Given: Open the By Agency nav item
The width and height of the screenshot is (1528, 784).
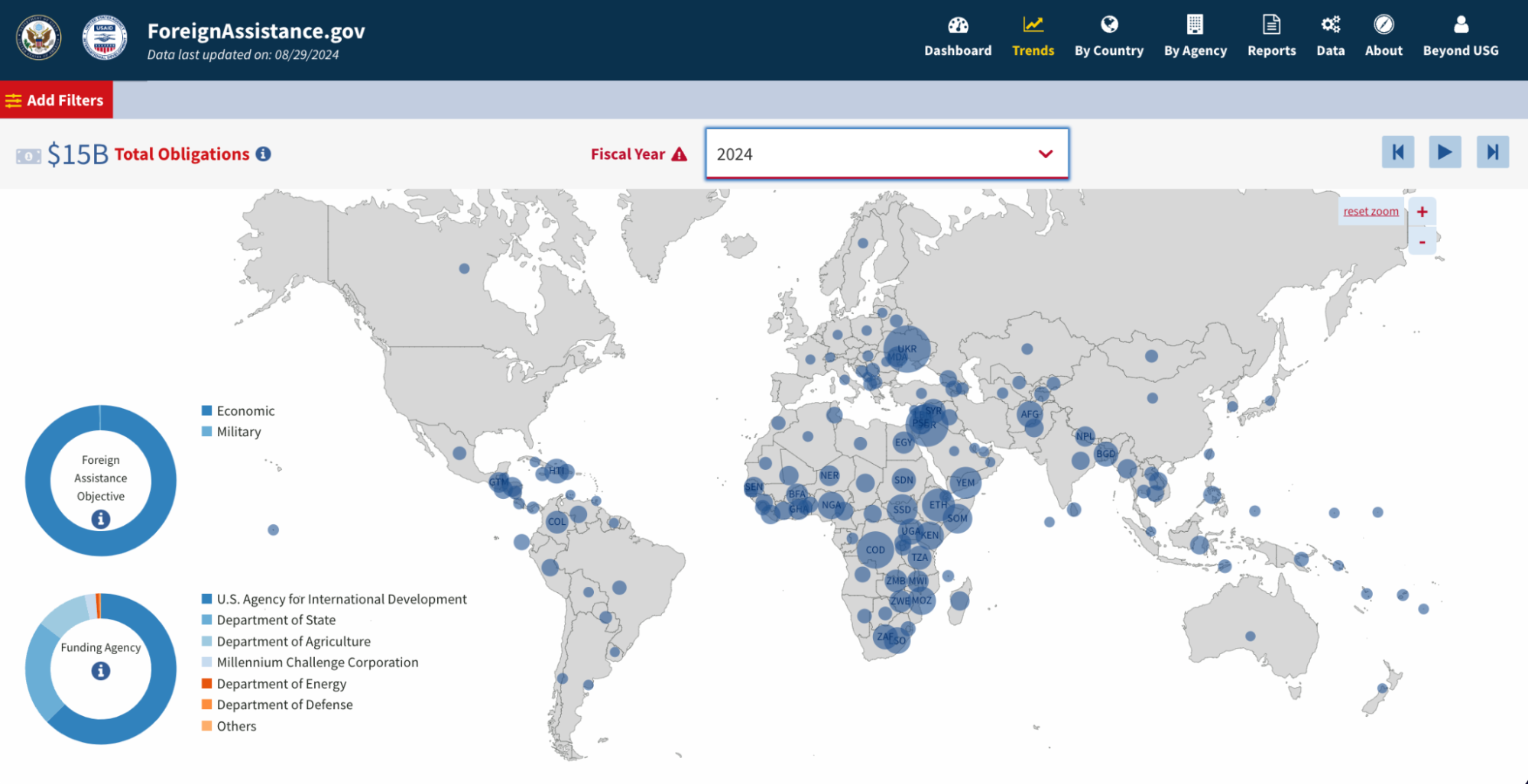Looking at the screenshot, I should tap(1195, 37).
